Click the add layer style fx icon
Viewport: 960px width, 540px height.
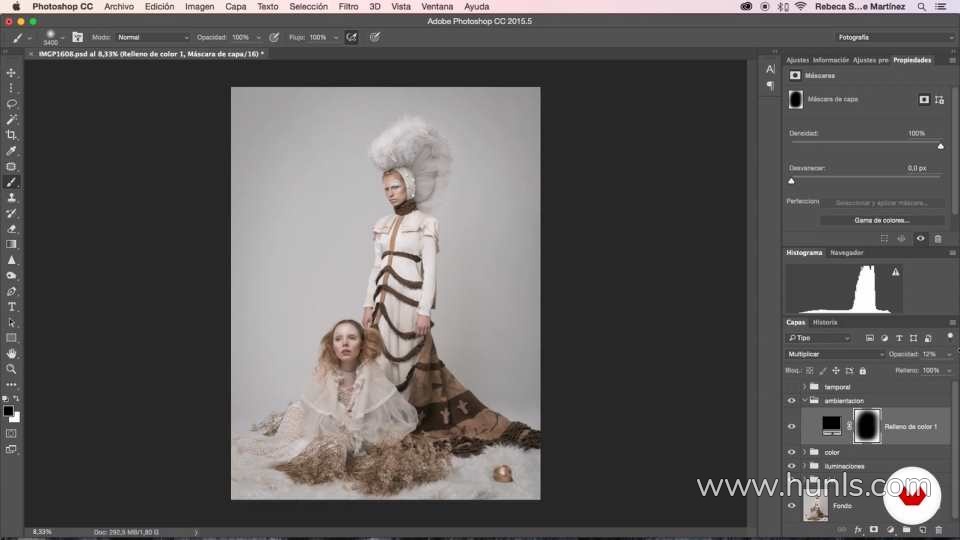click(x=857, y=530)
